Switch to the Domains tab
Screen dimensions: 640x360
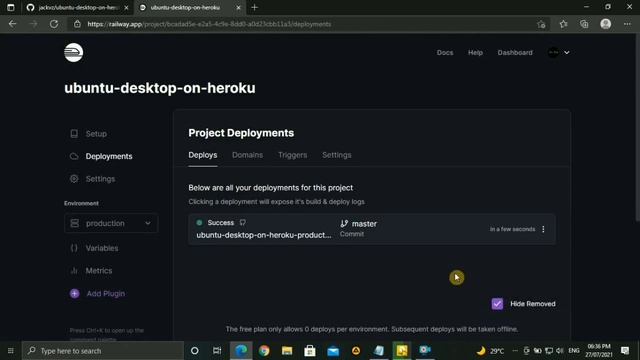click(x=247, y=155)
